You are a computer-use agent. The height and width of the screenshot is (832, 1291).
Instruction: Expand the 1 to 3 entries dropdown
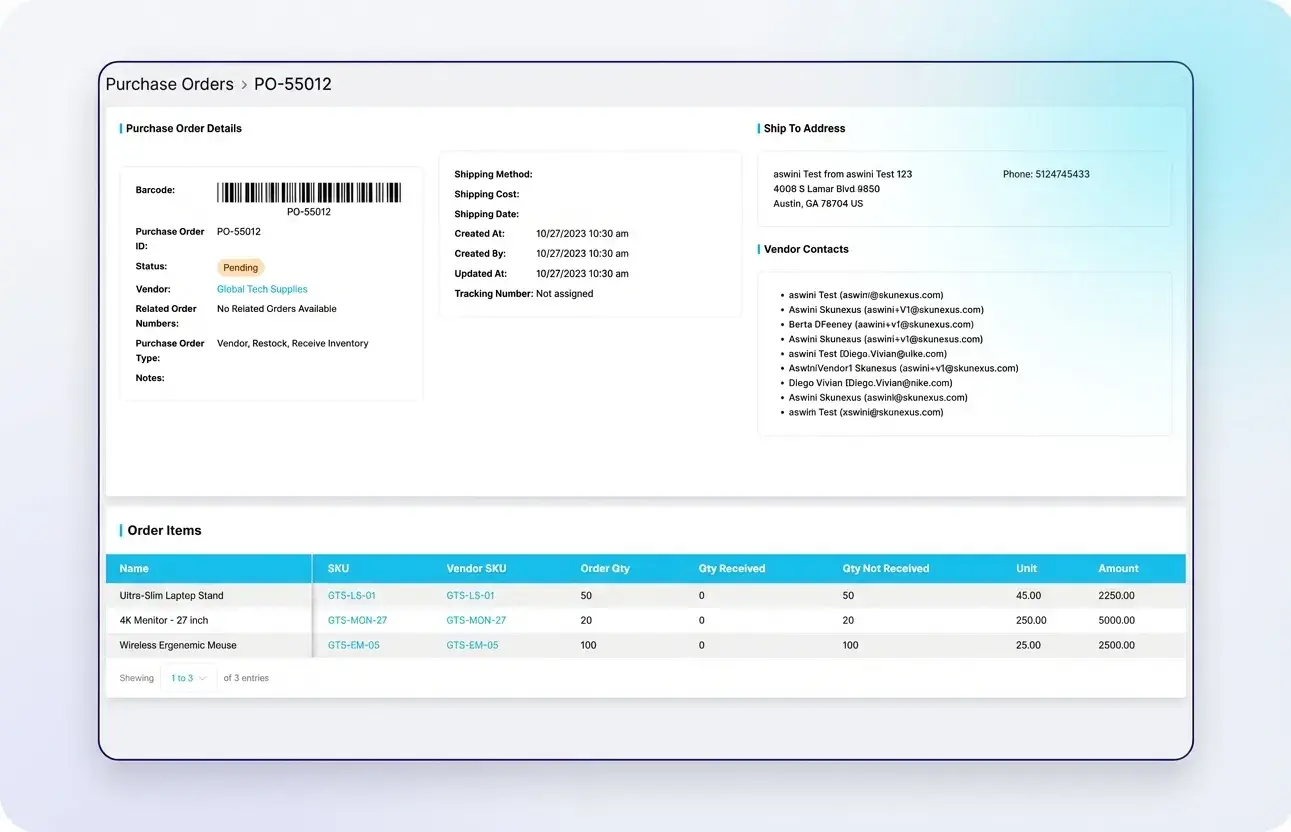(x=188, y=678)
